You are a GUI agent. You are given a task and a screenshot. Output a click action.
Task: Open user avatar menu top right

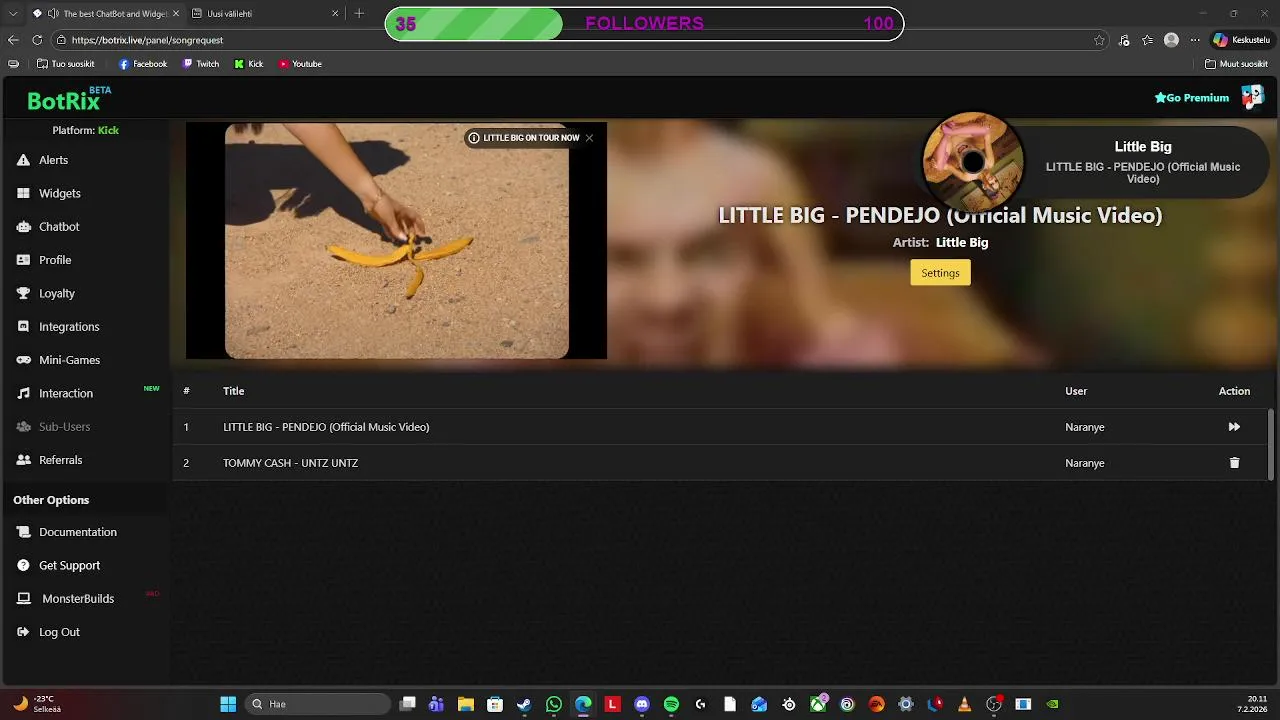pos(1252,97)
